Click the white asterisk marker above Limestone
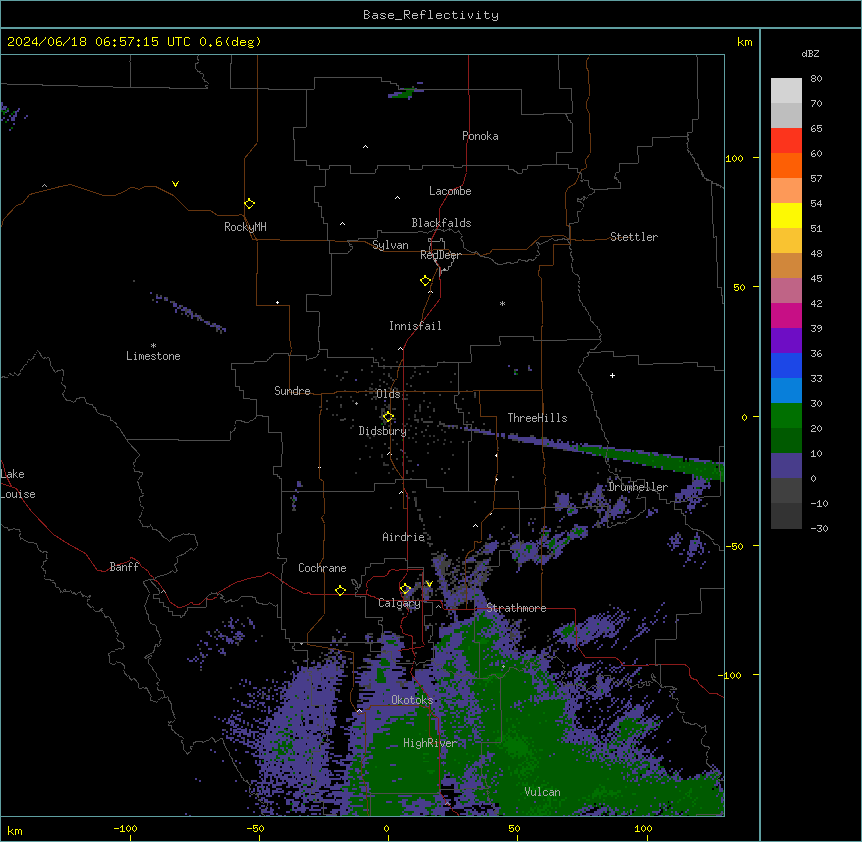Screen dimensions: 862x842 (153, 345)
